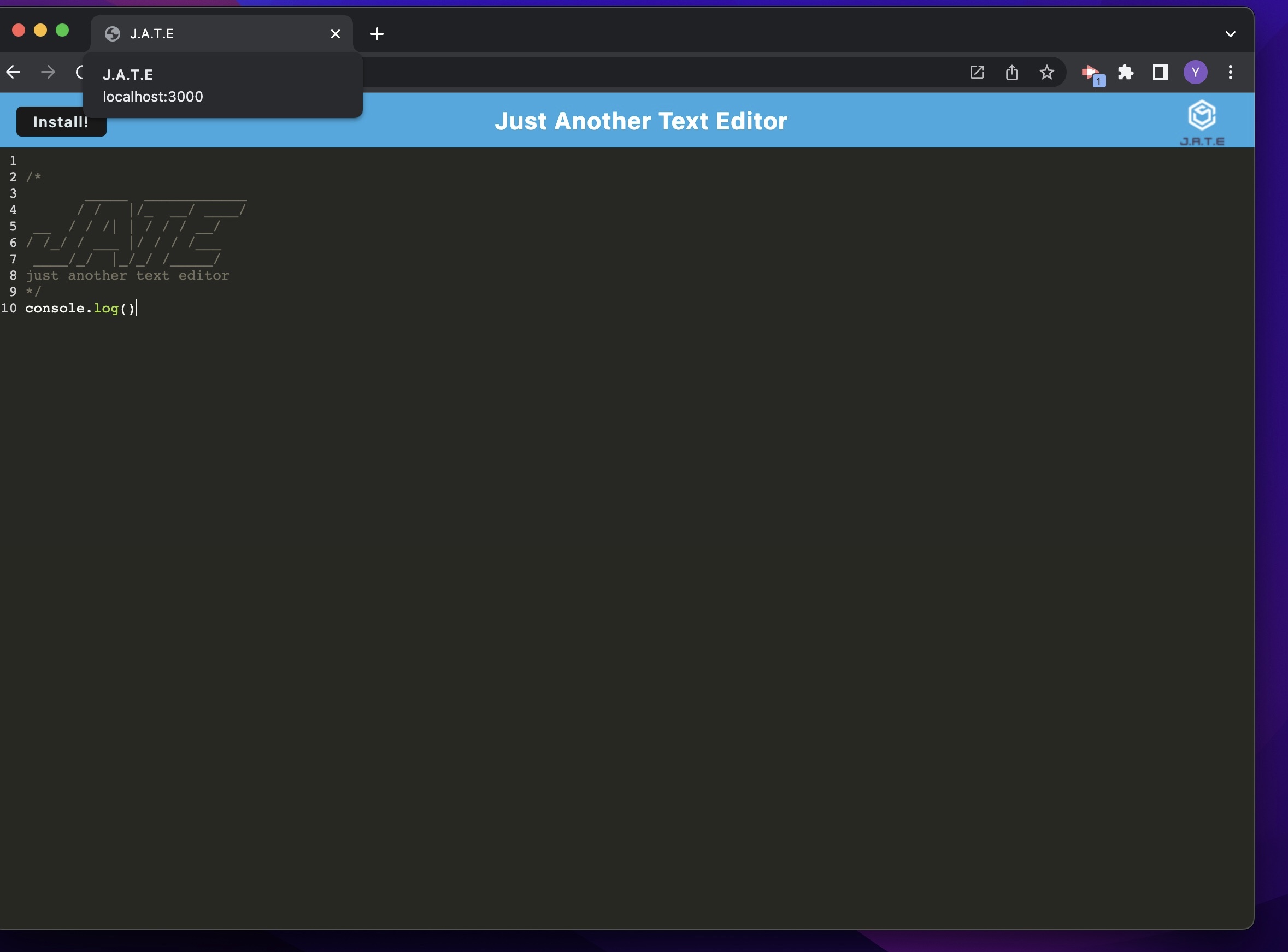
Task: Click 'just another text editor' comment line
Action: pos(127,275)
